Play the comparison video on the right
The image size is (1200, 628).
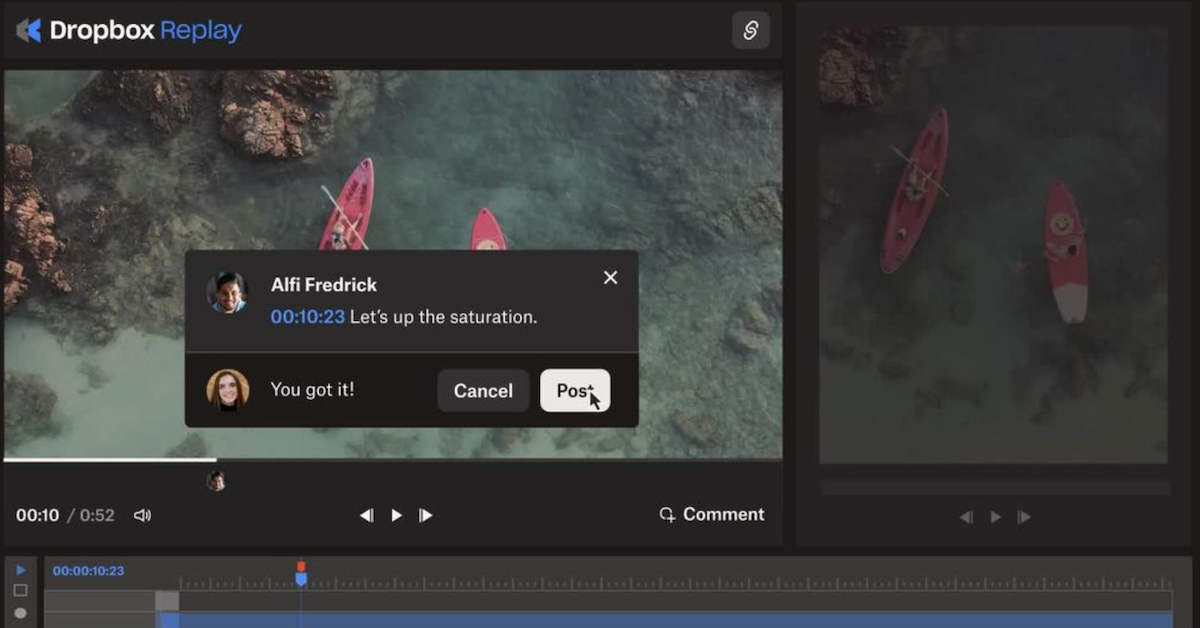995,517
